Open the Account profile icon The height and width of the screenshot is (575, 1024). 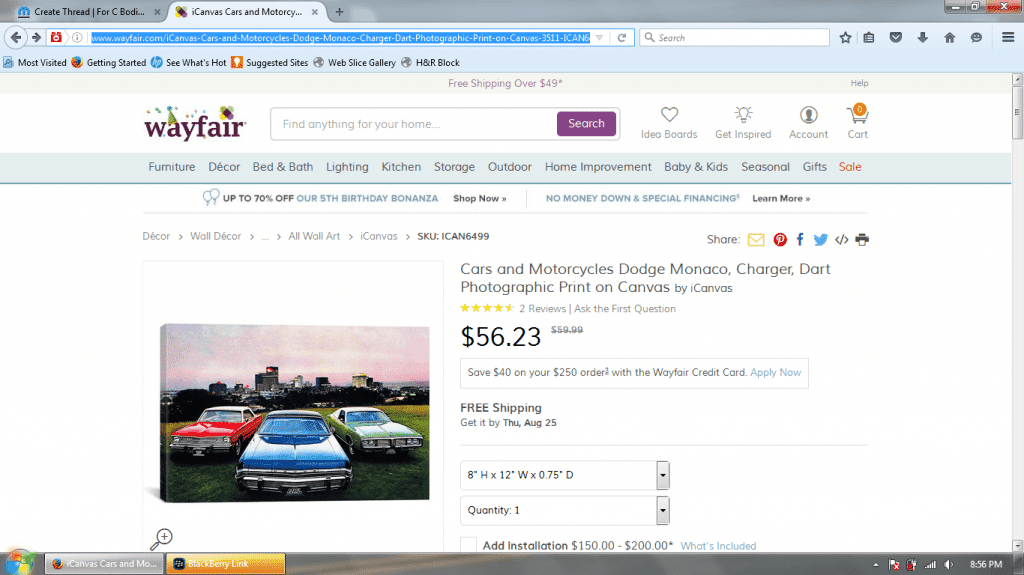coord(808,115)
